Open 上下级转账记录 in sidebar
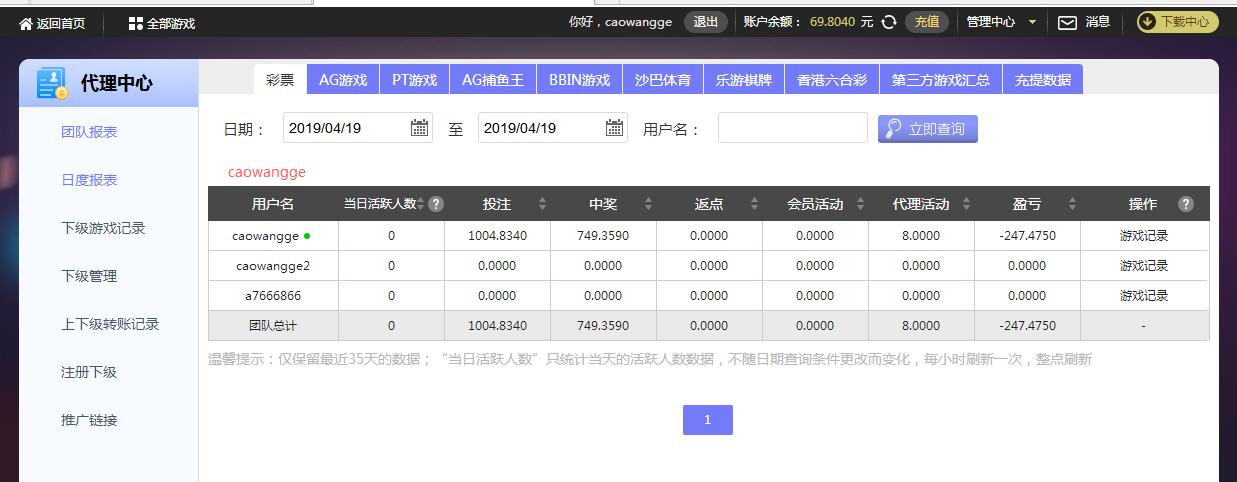 (110, 324)
